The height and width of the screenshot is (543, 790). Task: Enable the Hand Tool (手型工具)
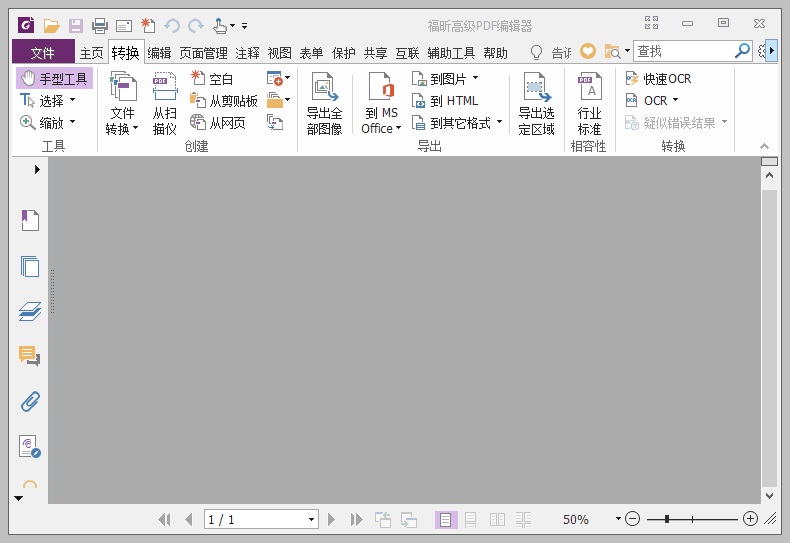point(55,78)
